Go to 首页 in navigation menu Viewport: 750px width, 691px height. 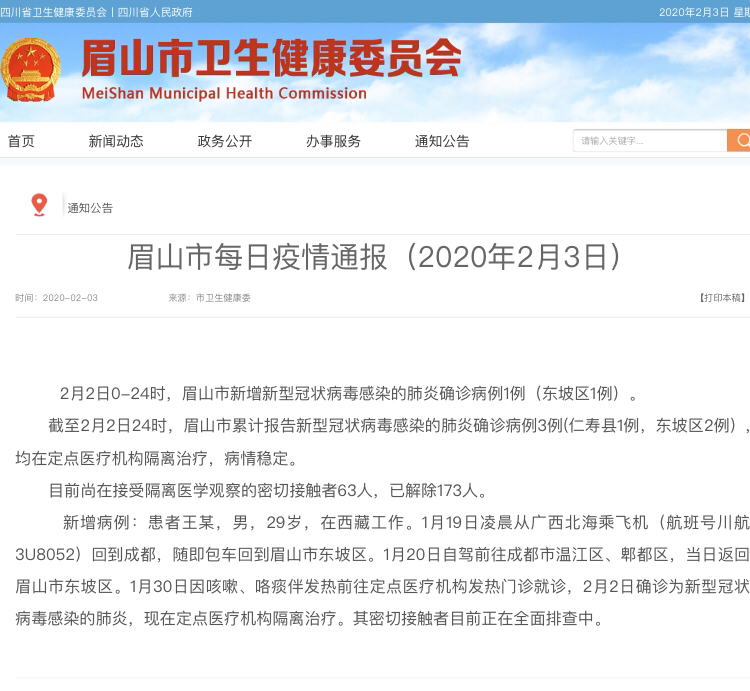point(21,141)
